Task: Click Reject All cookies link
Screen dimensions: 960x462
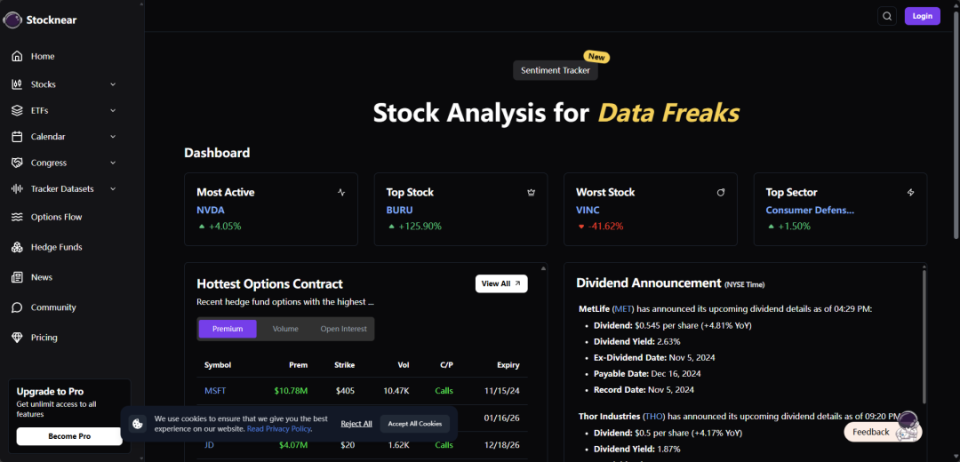Action: [x=356, y=423]
